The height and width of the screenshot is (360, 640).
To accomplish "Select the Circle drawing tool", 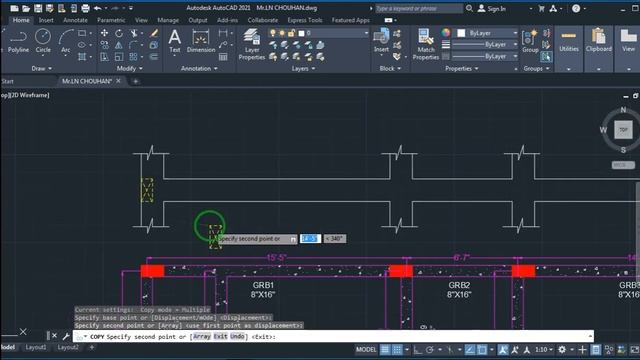I will 43,41.
